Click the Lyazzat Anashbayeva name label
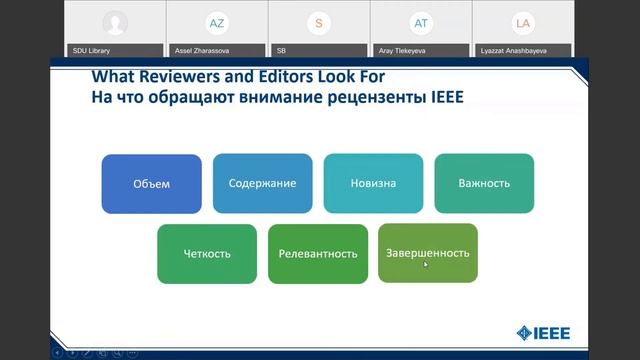The image size is (640, 360). 523,51
